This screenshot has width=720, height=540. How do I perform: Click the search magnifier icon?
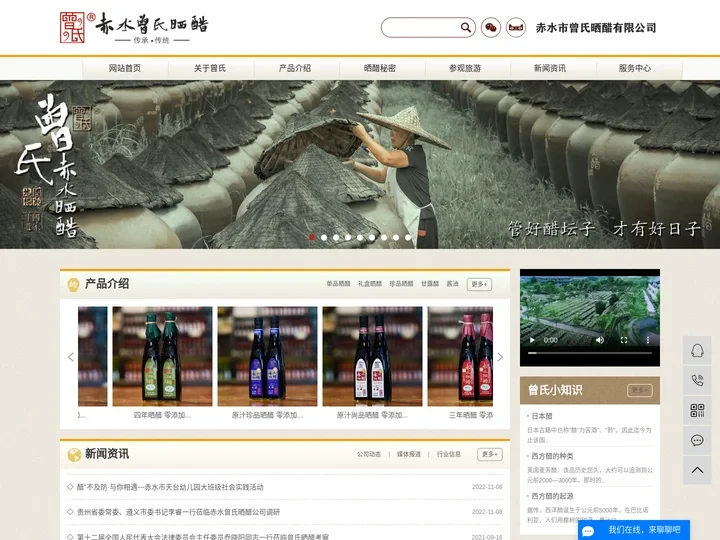point(466,28)
